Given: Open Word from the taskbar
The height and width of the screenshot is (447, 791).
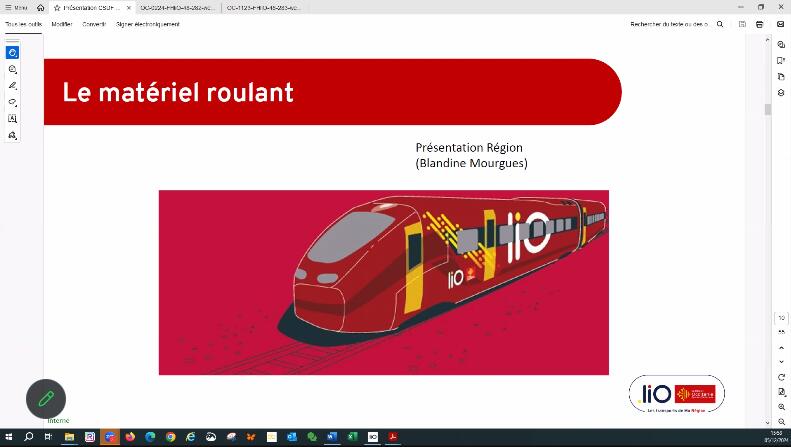Looking at the screenshot, I should [332, 437].
